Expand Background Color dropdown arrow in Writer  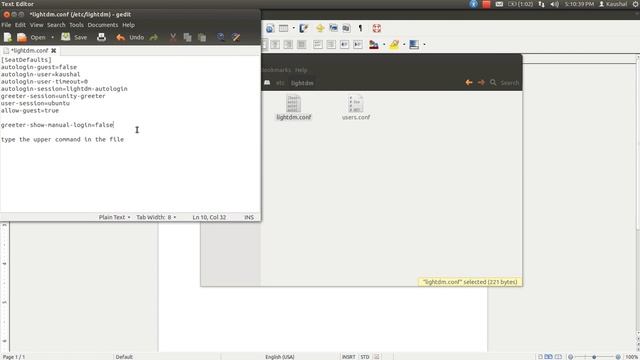point(424,44)
